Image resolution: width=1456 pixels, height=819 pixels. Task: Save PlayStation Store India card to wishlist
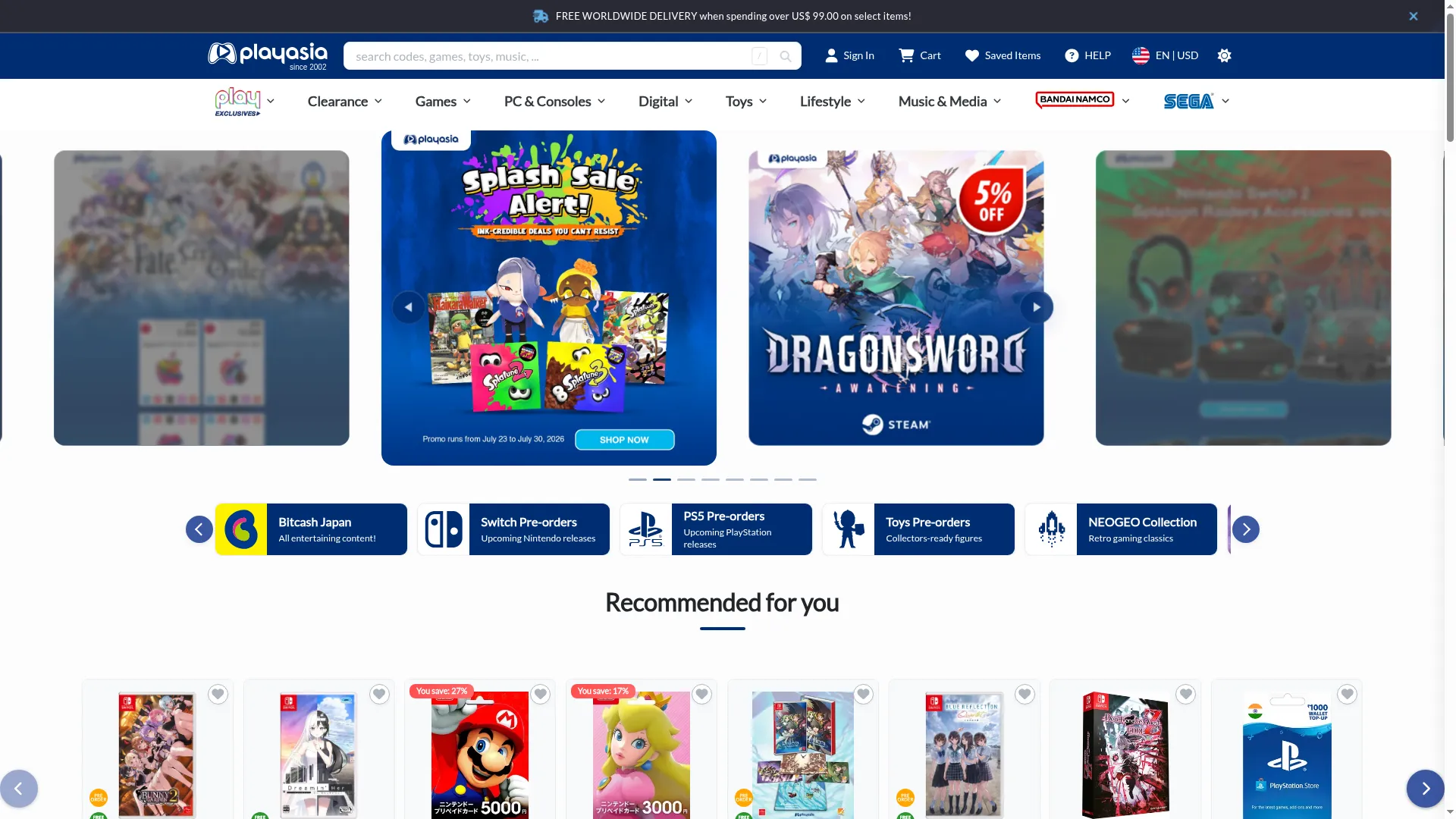1347,694
